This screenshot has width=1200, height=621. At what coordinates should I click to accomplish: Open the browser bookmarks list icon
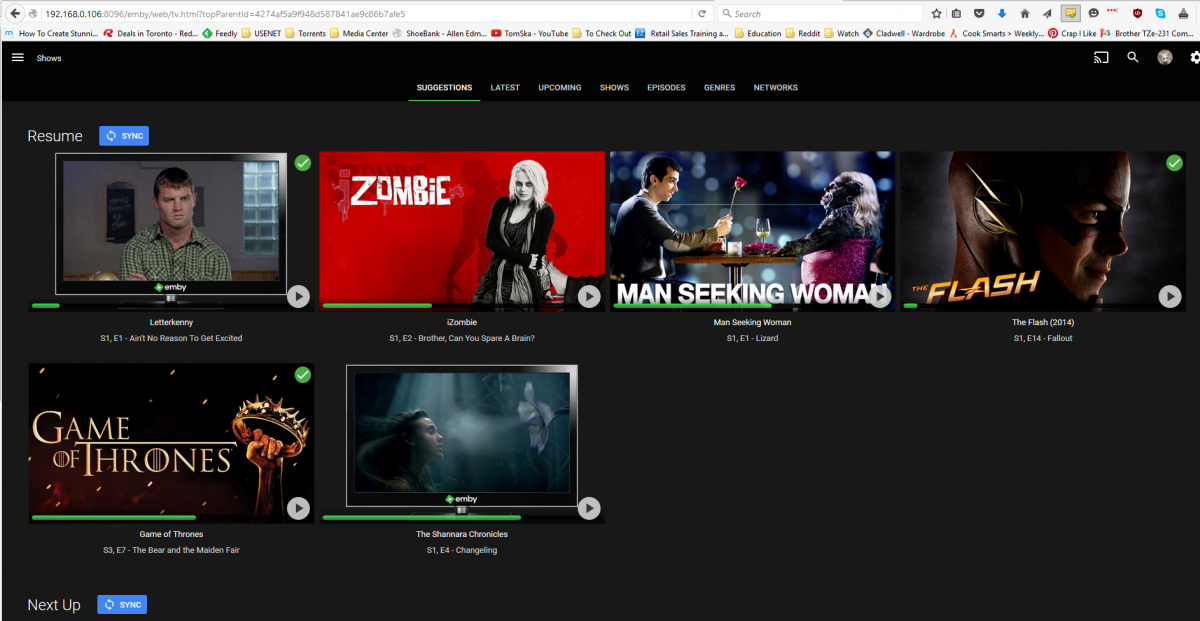pos(957,14)
